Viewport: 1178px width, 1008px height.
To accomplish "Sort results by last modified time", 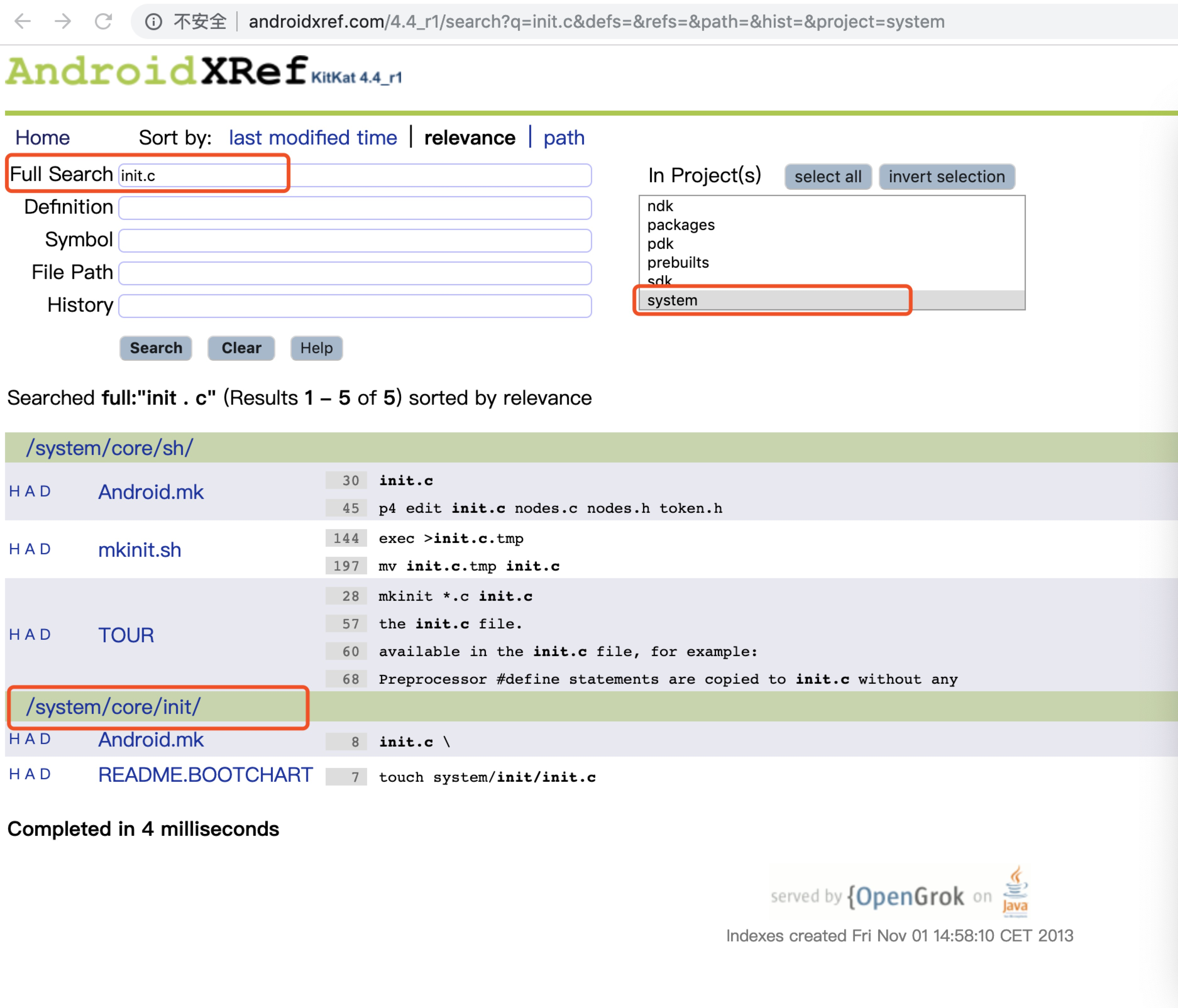I will tap(313, 138).
